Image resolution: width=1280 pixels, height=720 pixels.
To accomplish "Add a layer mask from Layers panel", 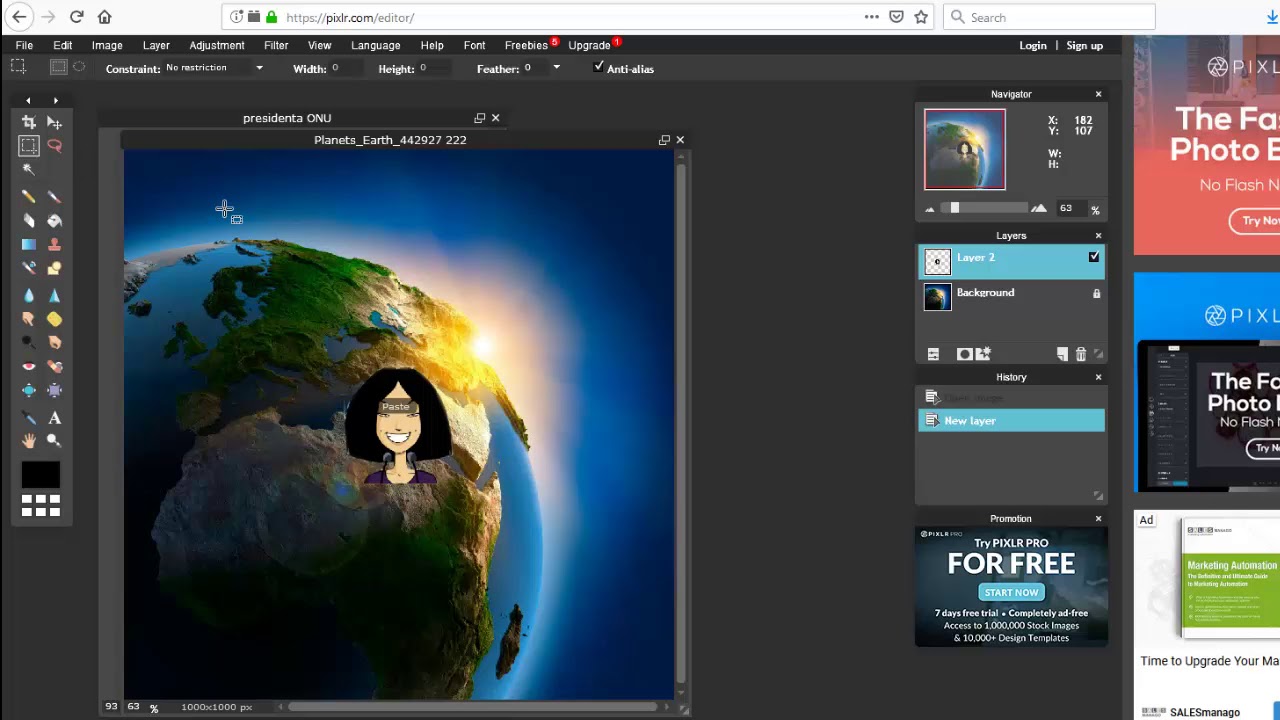I will pos(964,354).
